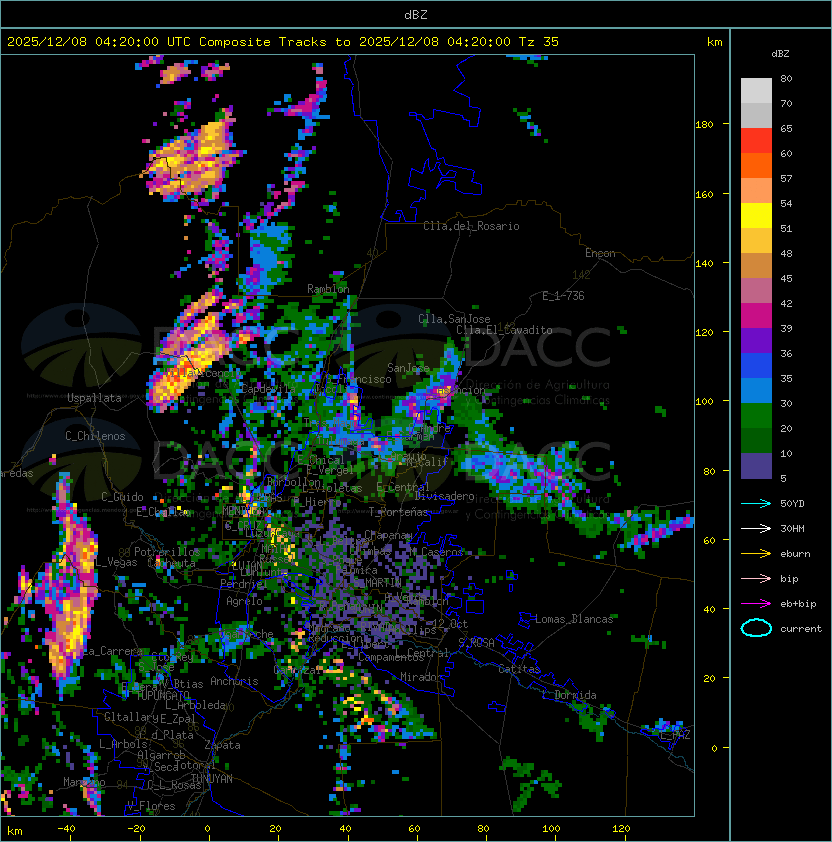The image size is (832, 842).
Task: Click the Lomas_Blancas location label
Action: 574,619
